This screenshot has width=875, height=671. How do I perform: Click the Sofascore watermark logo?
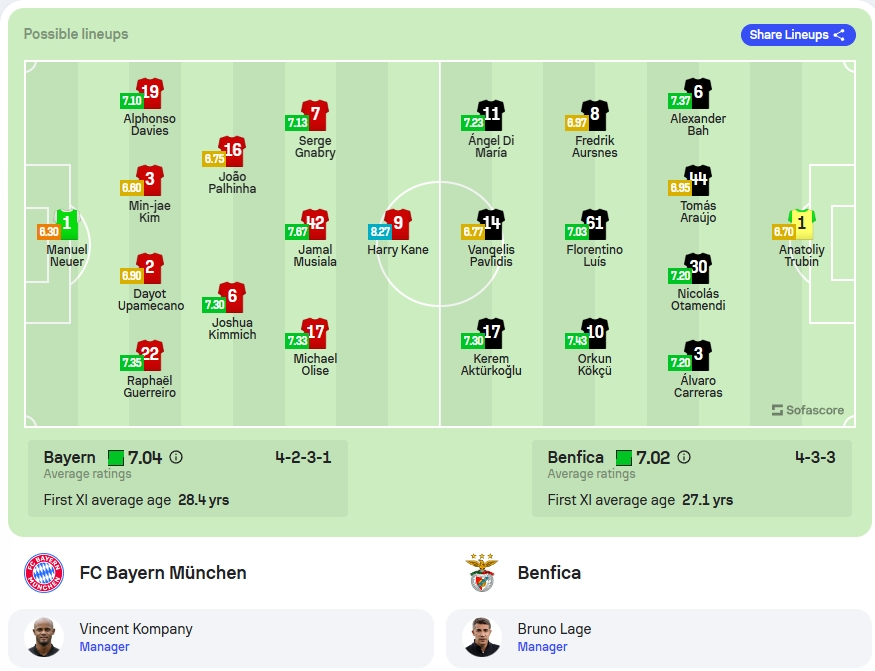click(807, 410)
